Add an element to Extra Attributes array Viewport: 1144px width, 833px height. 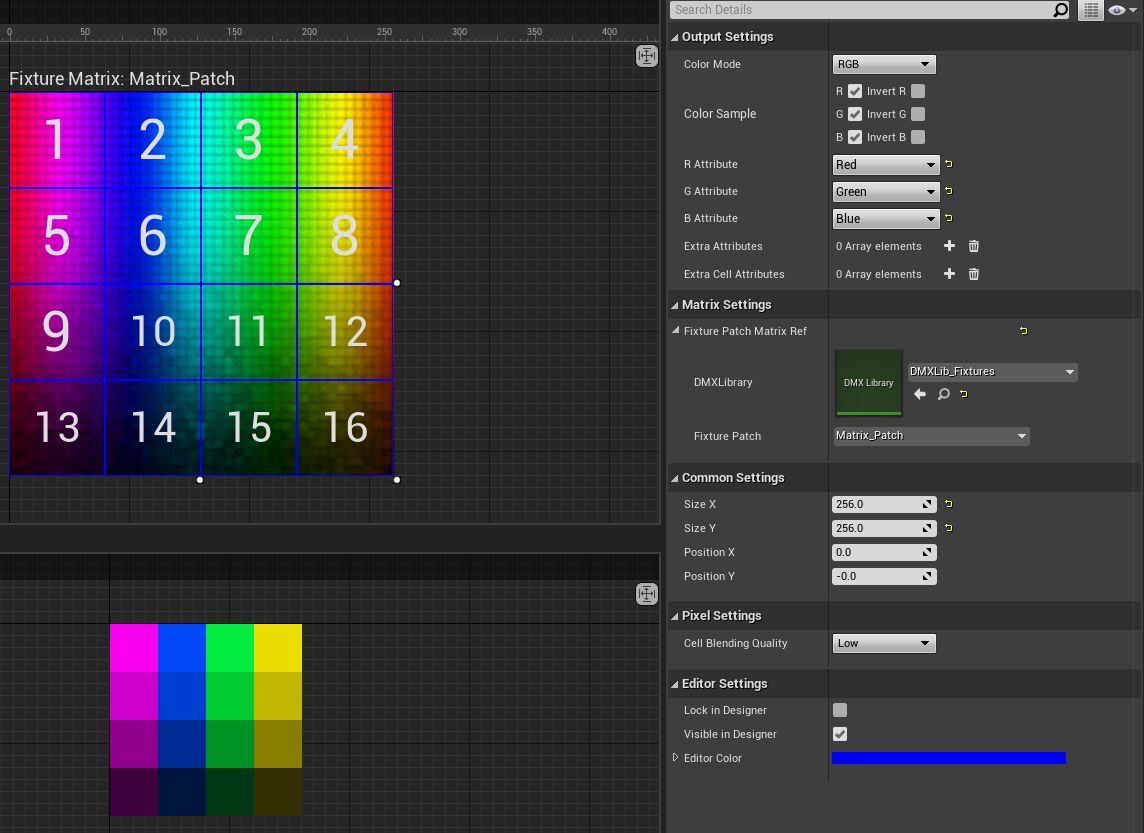point(948,246)
